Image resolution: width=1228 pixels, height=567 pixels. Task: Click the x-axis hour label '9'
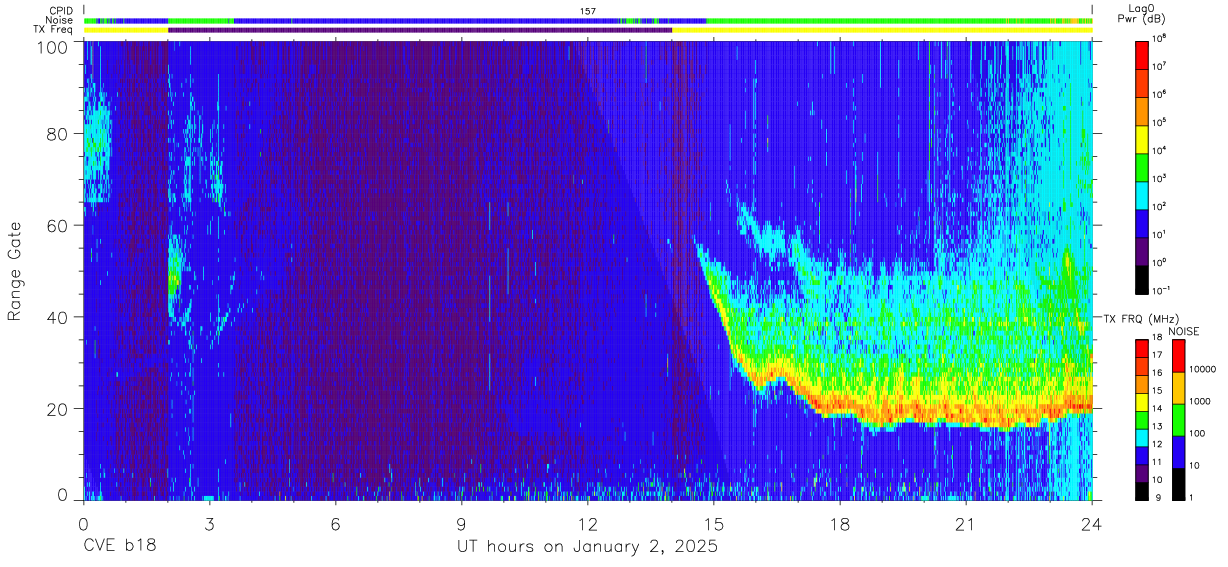point(462,524)
